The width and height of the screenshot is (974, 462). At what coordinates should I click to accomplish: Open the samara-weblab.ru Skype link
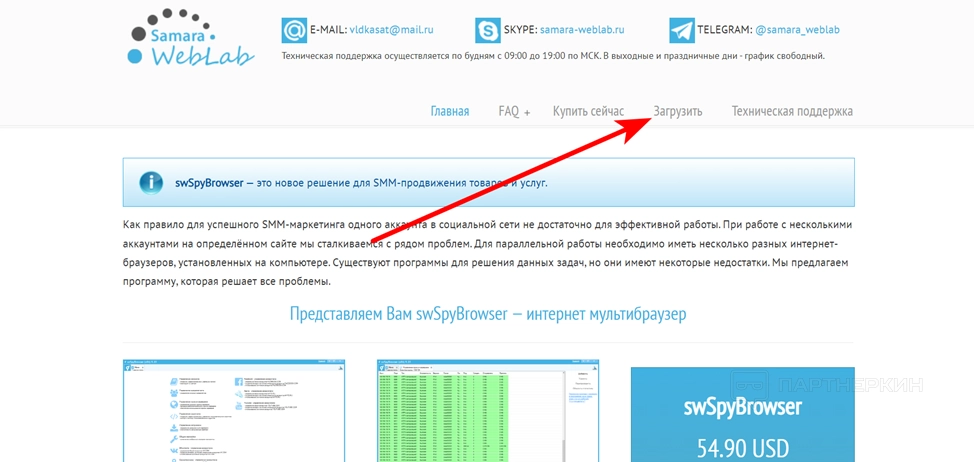(x=582, y=29)
